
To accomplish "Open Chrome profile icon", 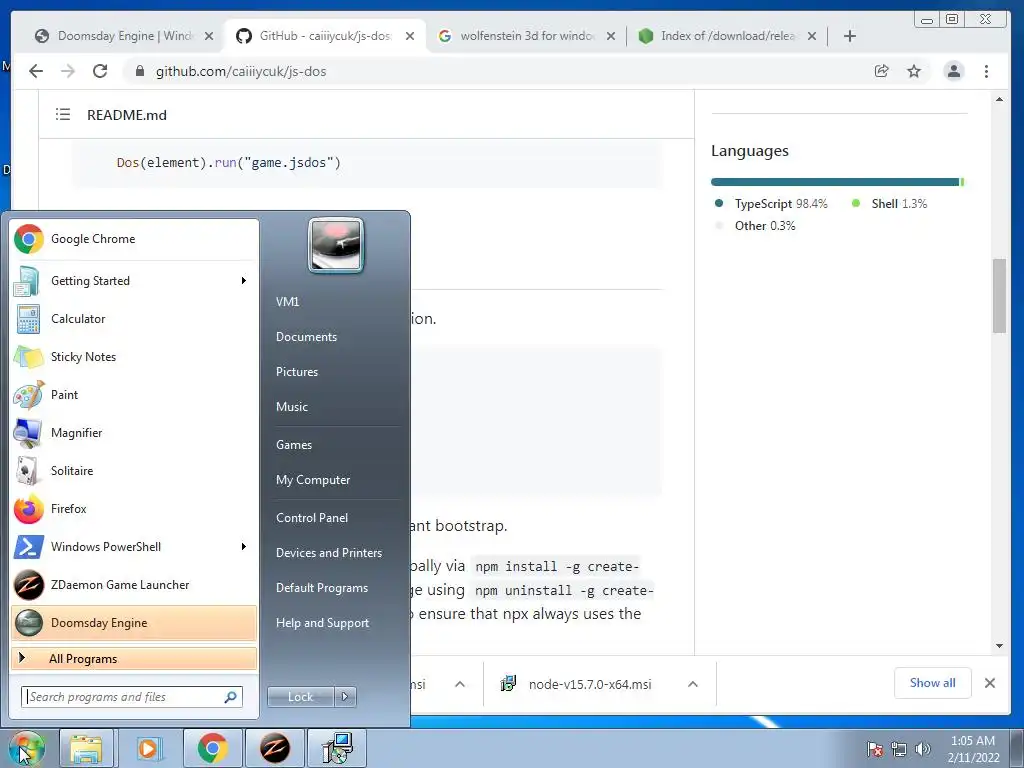I will pyautogui.click(x=953, y=71).
